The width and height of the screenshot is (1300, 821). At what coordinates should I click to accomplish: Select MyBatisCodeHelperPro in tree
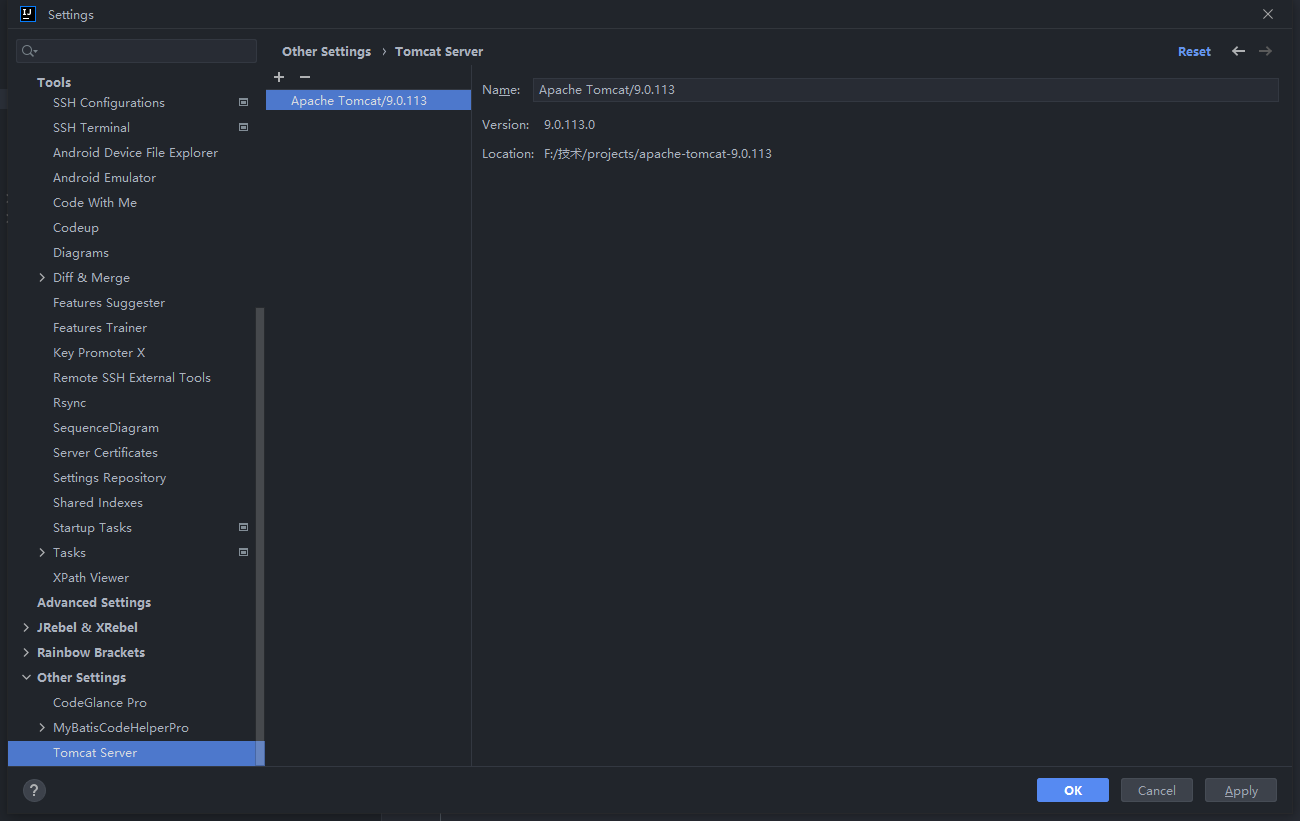tap(121, 727)
